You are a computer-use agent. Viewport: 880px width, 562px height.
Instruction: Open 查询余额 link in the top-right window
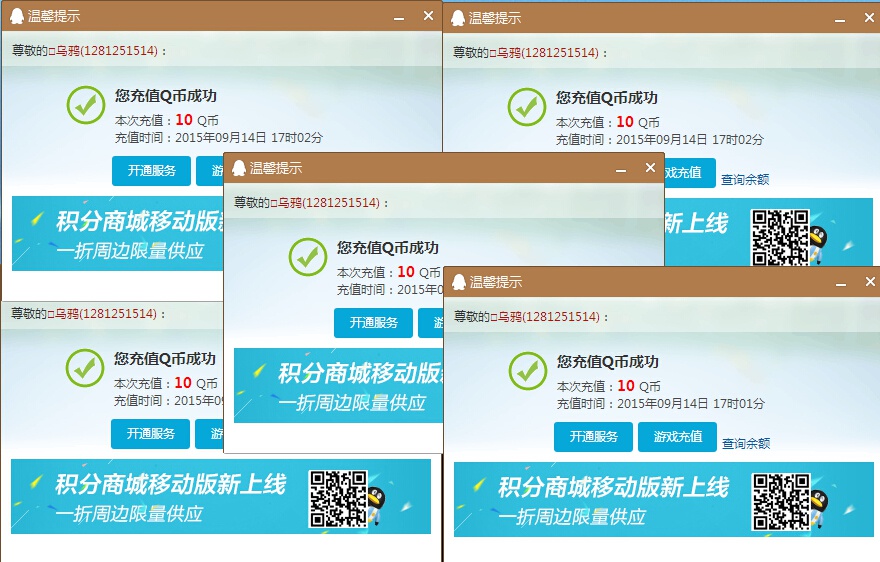(x=745, y=180)
